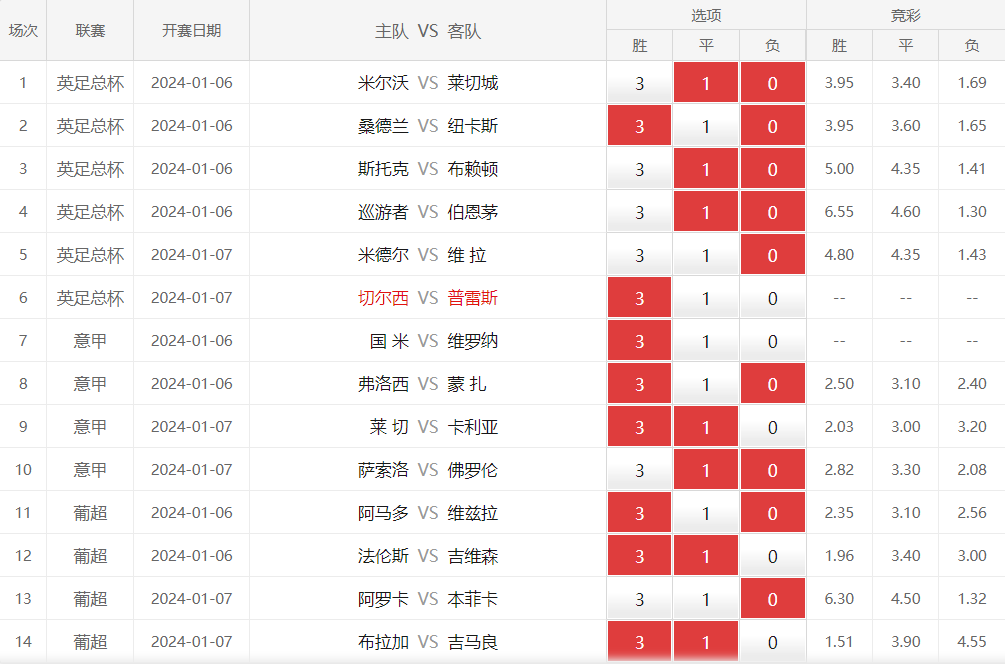This screenshot has width=1005, height=666.
Task: Click the 竞彩 header
Action: [x=906, y=15]
